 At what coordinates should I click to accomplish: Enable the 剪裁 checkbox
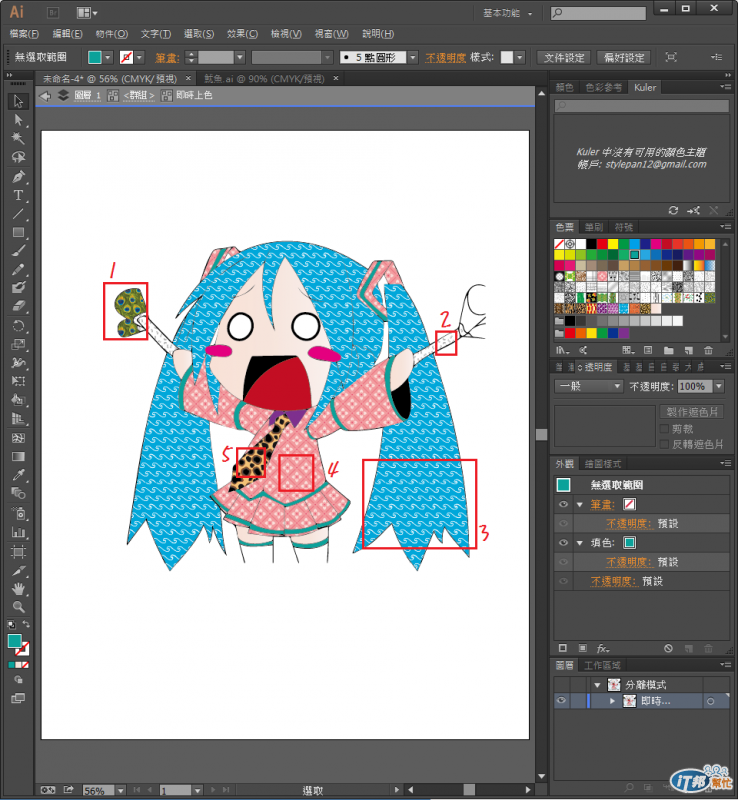[665, 429]
